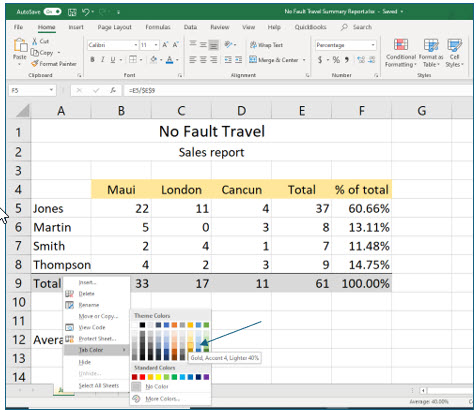Screen dimensions: 476x410
Task: Pick the yellow standard color swatch
Action: click(158, 377)
